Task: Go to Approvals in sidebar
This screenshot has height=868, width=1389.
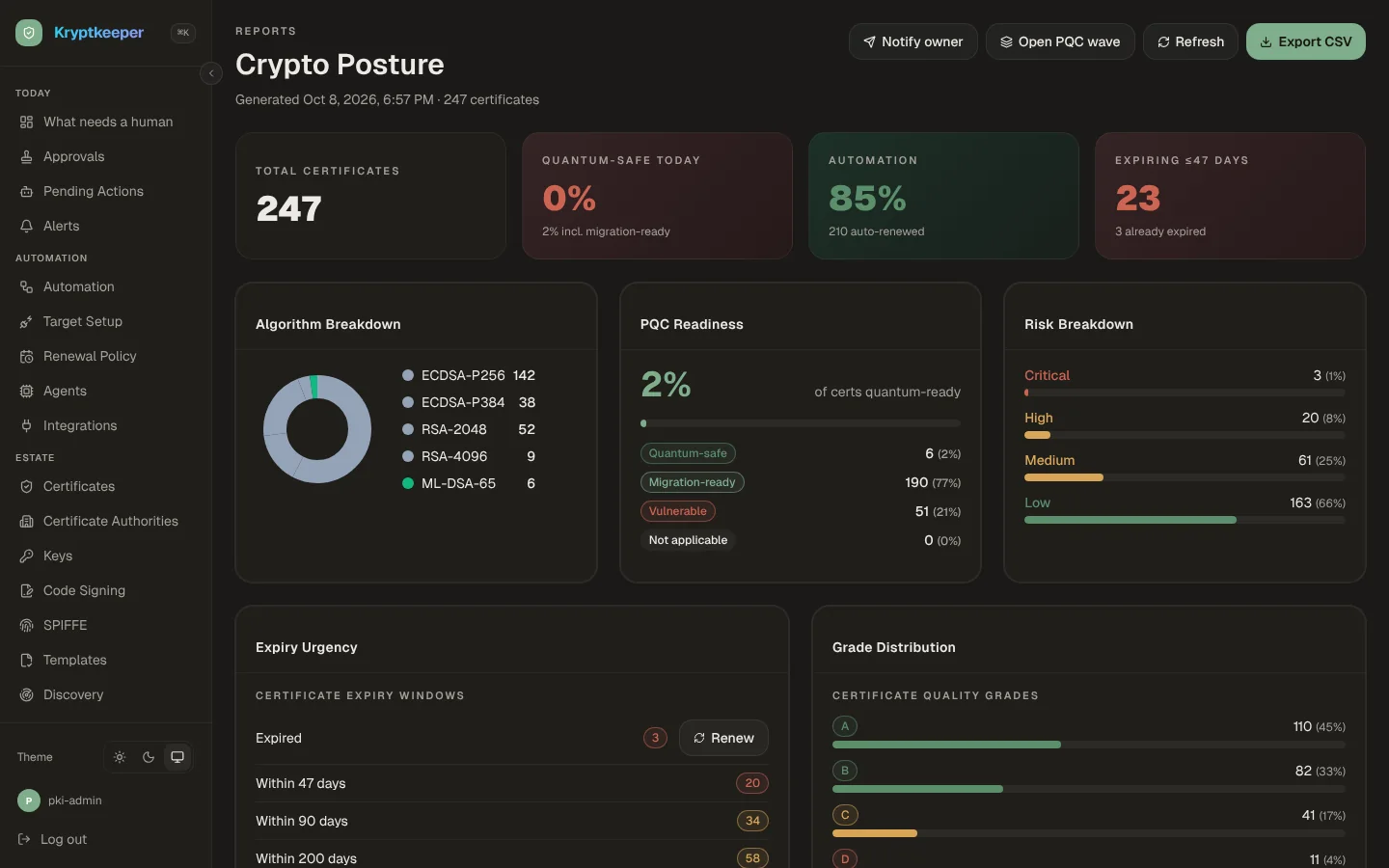Action: 105,156
